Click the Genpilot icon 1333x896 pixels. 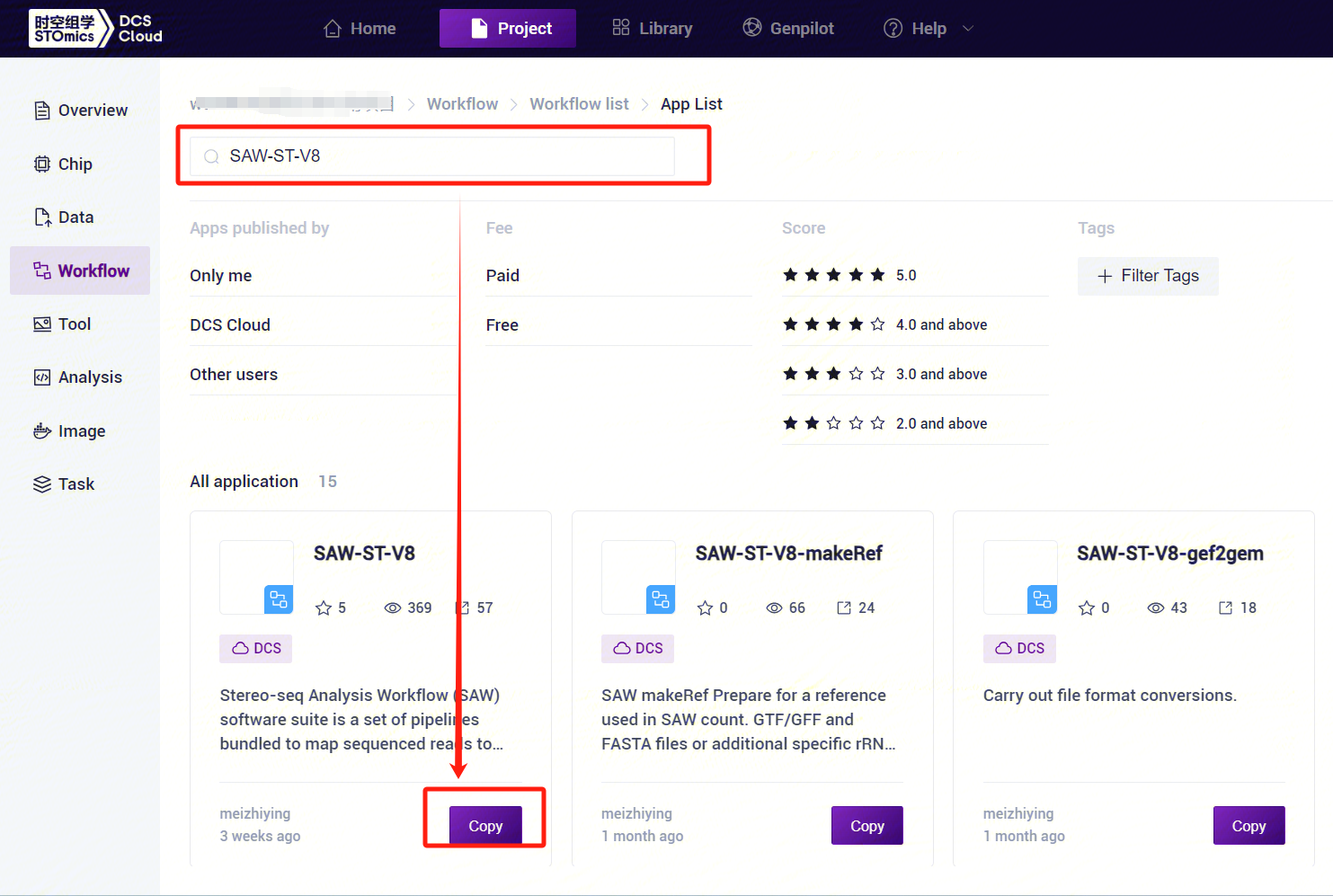click(752, 28)
